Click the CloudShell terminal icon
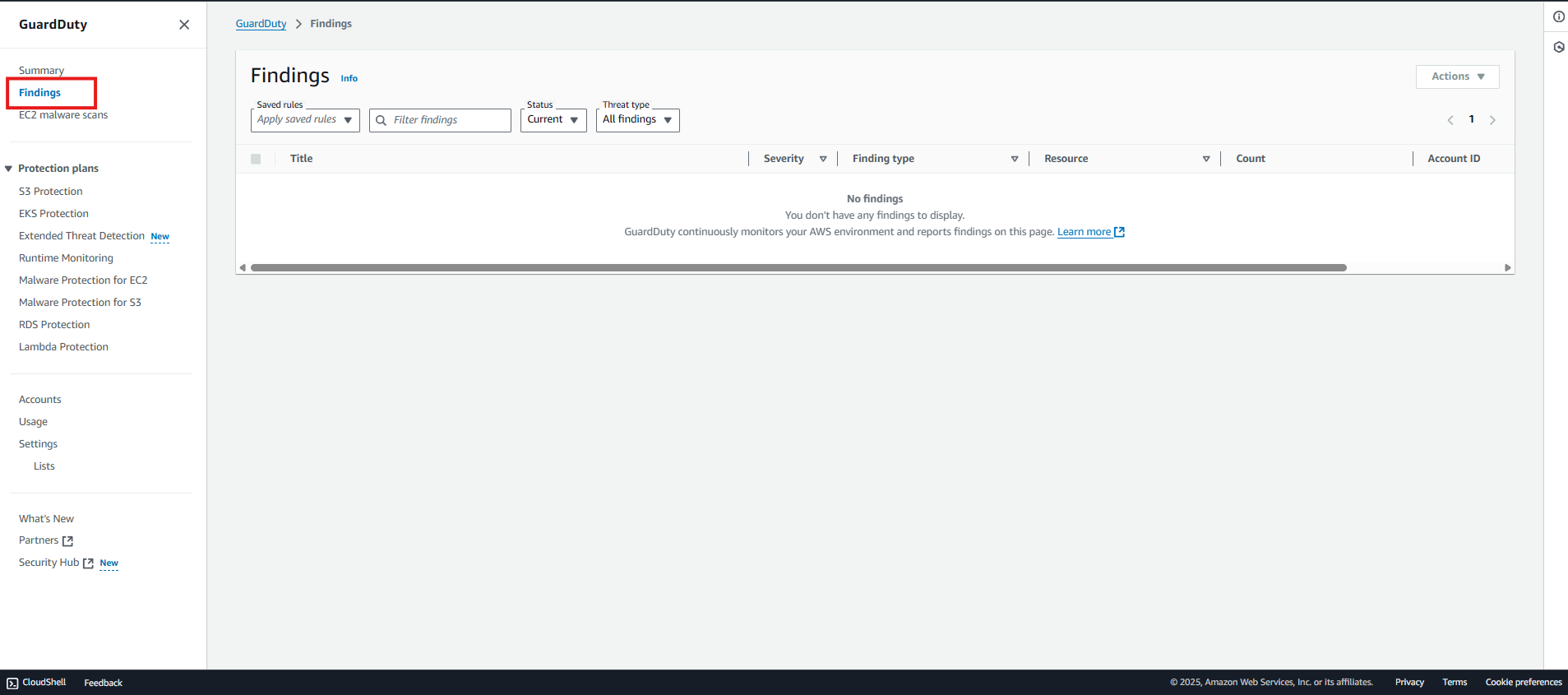 (12, 683)
